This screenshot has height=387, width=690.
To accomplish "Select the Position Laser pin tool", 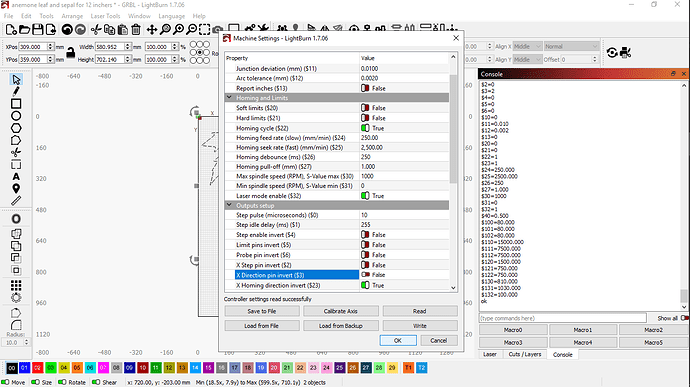I will click(x=16, y=189).
